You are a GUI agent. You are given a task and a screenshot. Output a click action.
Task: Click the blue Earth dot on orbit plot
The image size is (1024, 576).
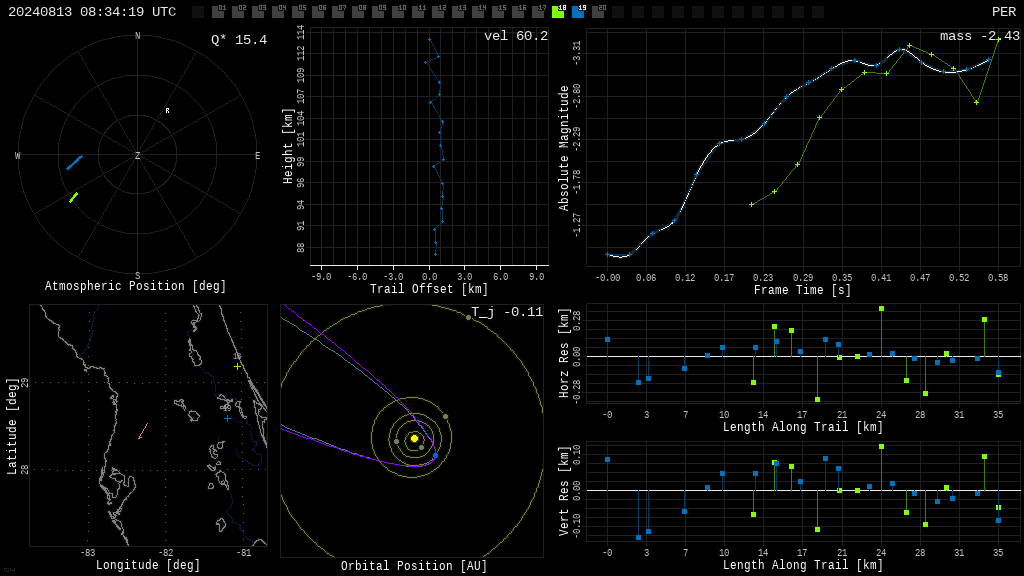(x=436, y=455)
